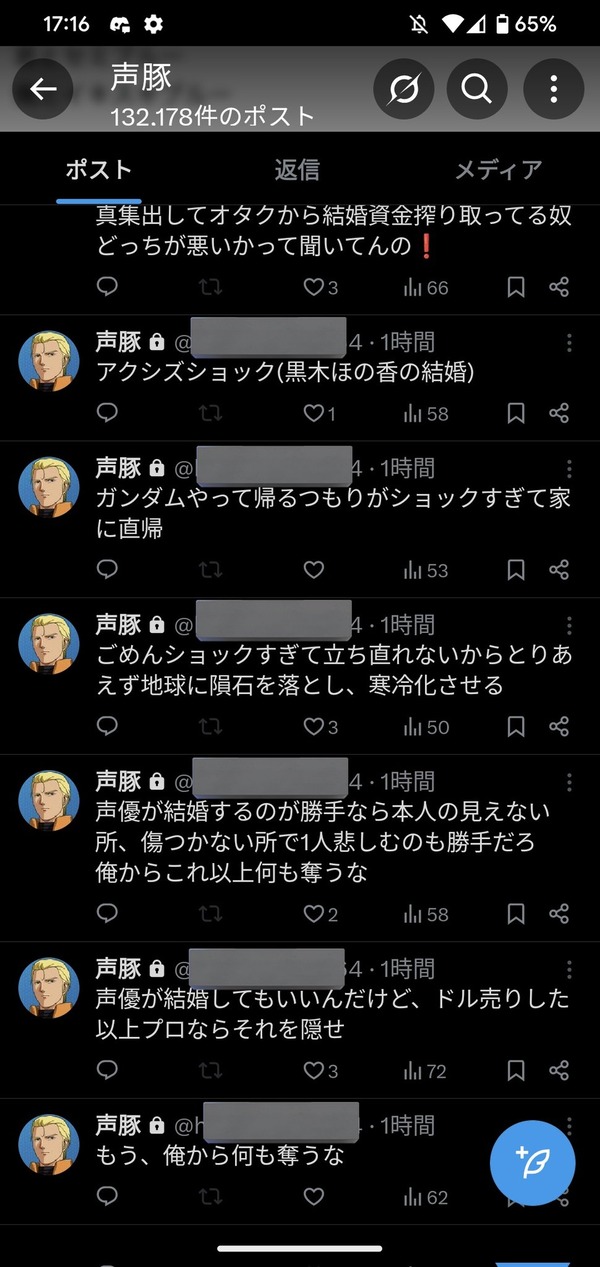
Task: View analytics showing 72 views
Action: [x=425, y=1071]
